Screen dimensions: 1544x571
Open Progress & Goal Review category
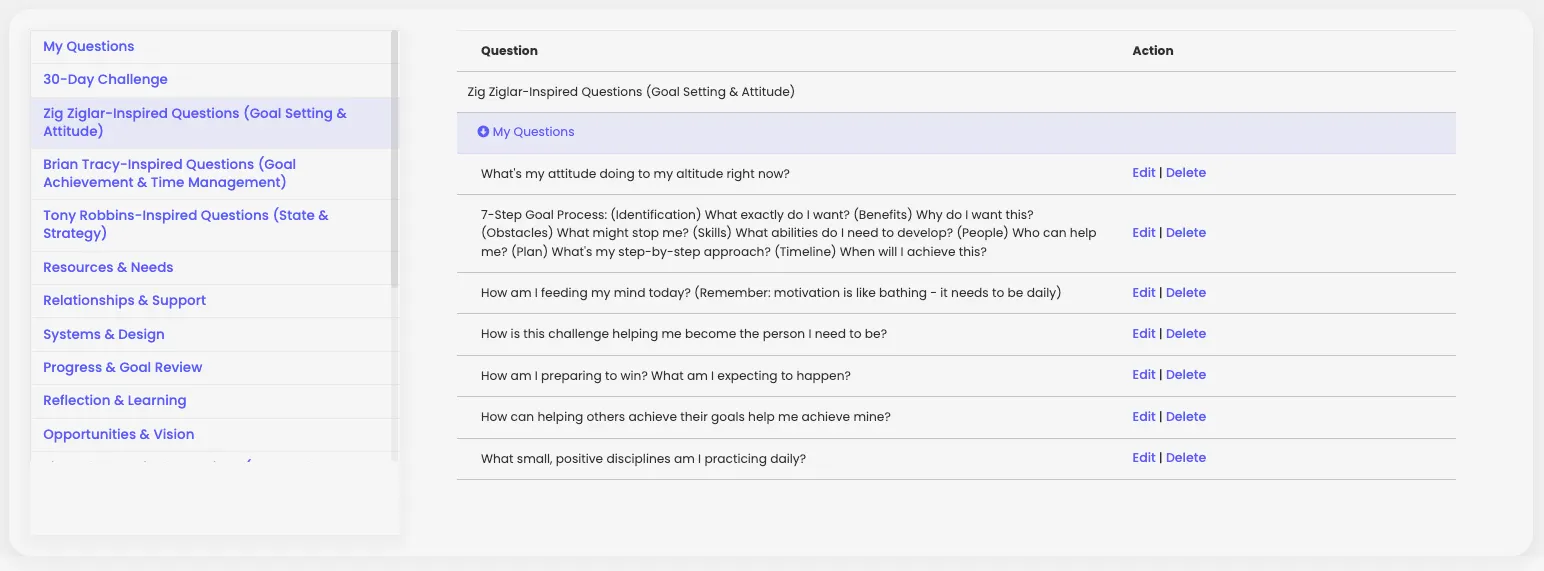[x=122, y=368]
